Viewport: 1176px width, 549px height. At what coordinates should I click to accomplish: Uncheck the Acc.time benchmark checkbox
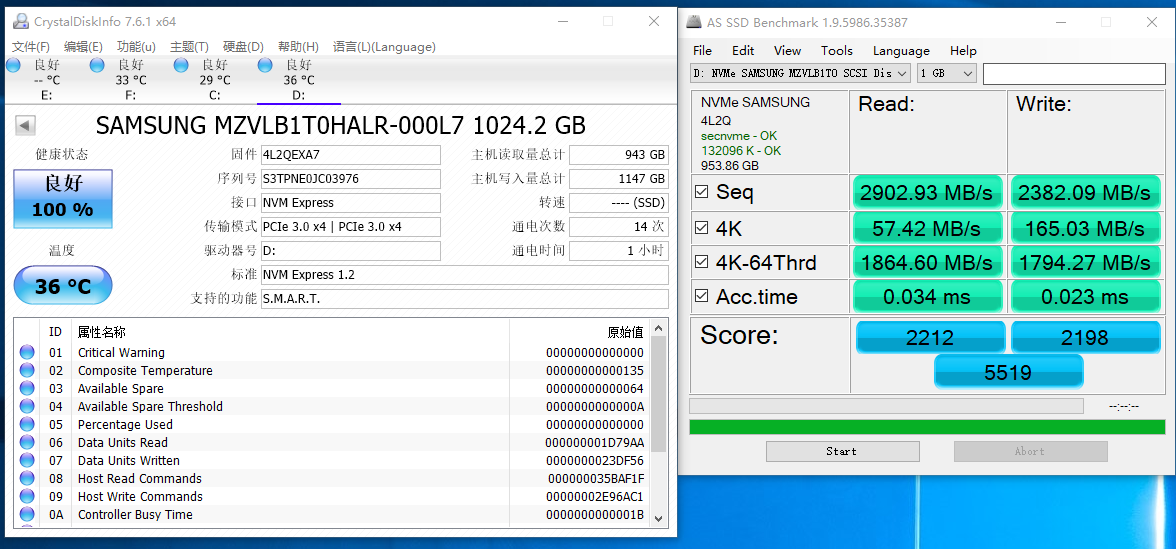coord(701,296)
